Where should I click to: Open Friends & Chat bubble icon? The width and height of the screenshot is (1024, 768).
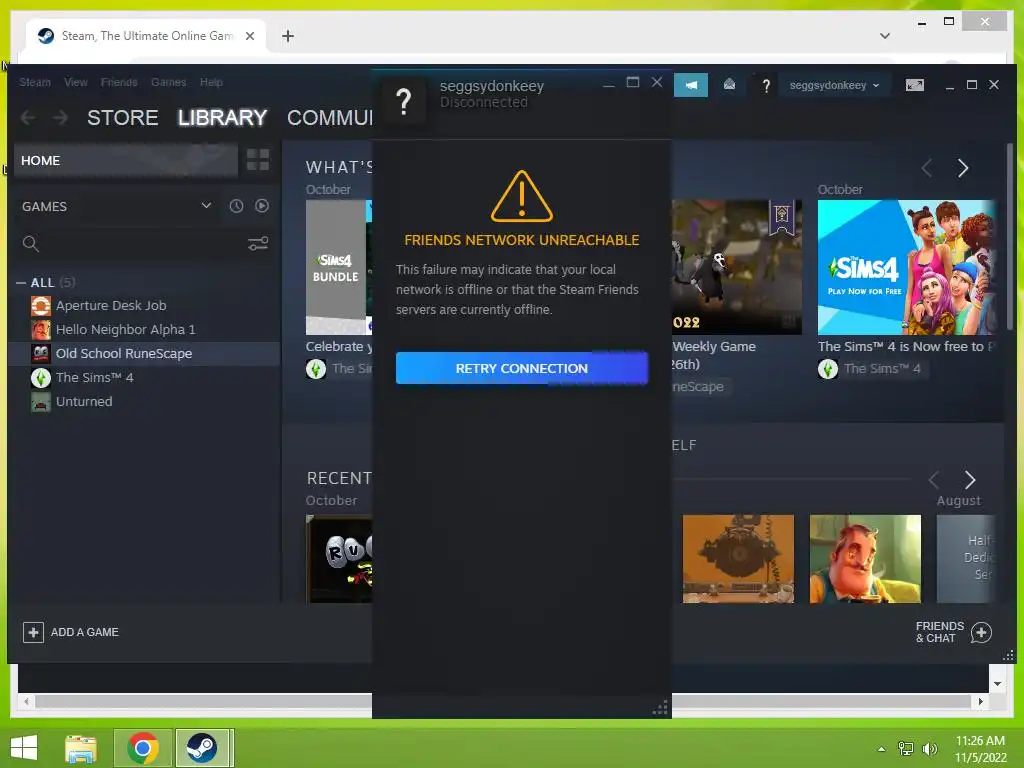pyautogui.click(x=981, y=632)
